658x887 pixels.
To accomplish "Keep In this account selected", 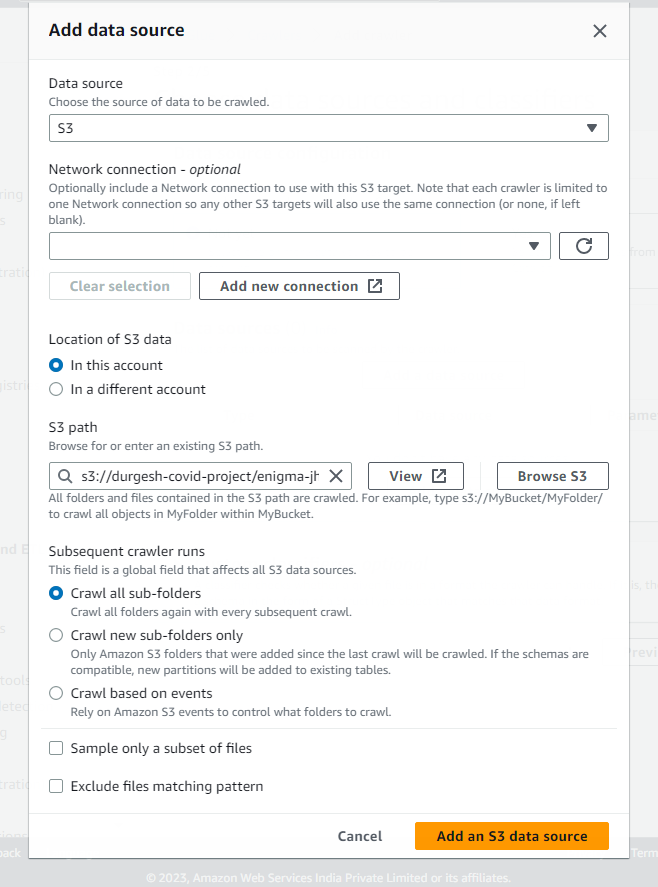I will click(x=56, y=365).
